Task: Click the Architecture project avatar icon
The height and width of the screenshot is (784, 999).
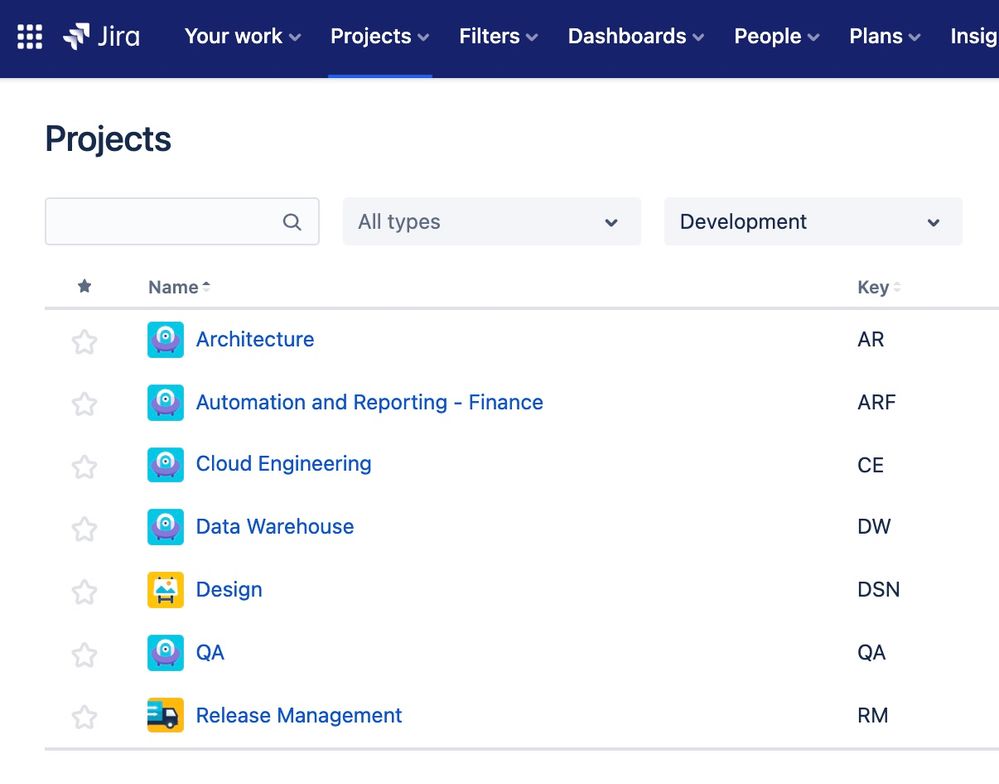Action: [165, 340]
